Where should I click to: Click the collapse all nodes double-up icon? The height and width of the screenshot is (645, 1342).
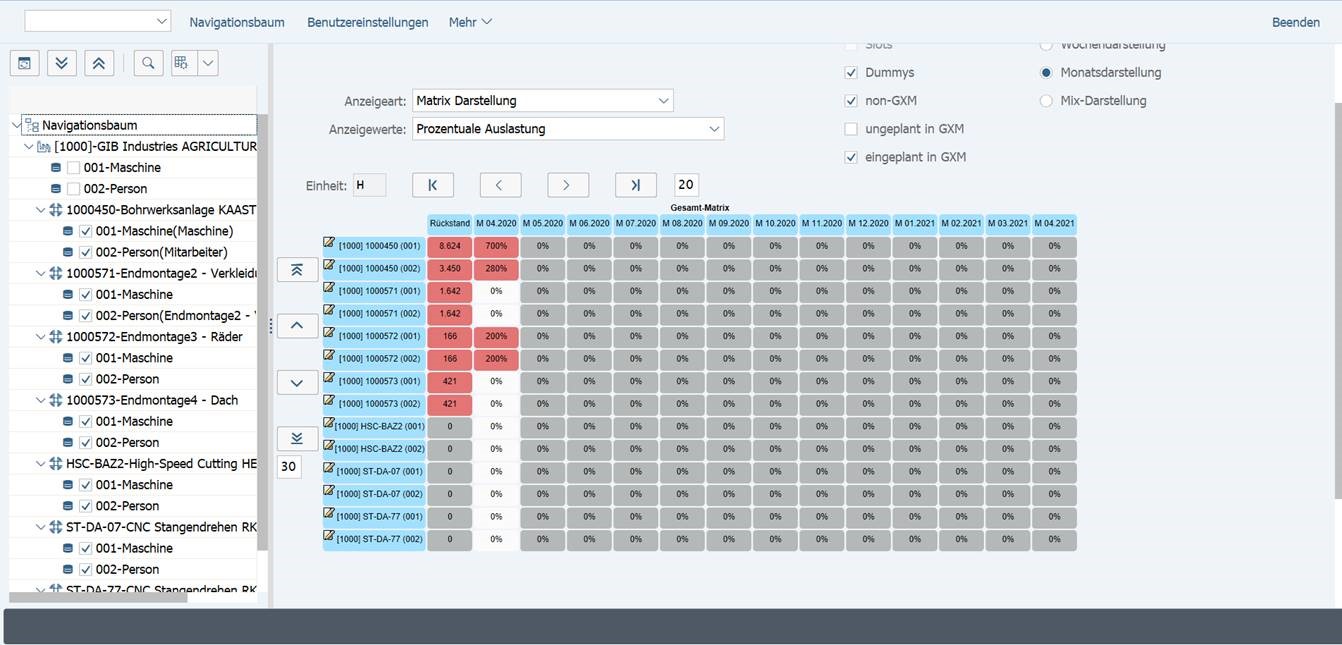(98, 63)
